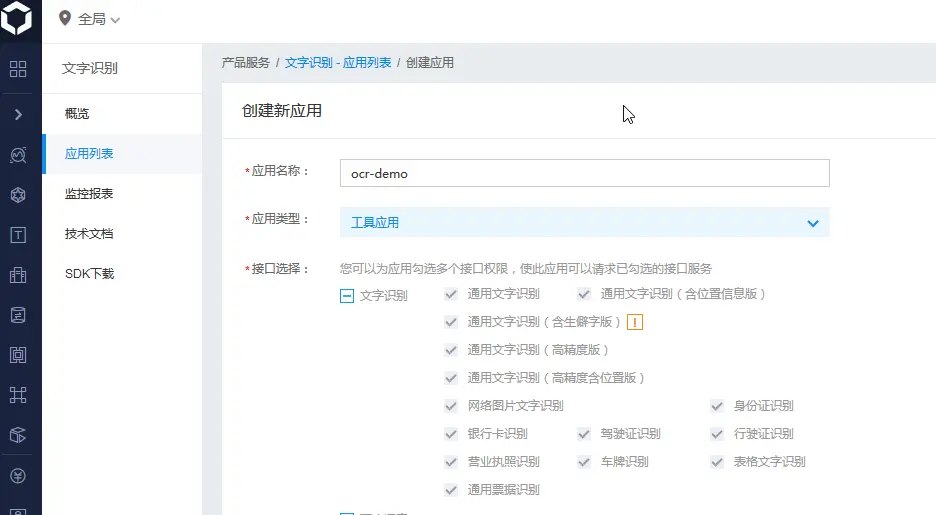Screen dimensions: 936x515
Task: Open the hexagon star sidebar icon
Action: (18, 195)
